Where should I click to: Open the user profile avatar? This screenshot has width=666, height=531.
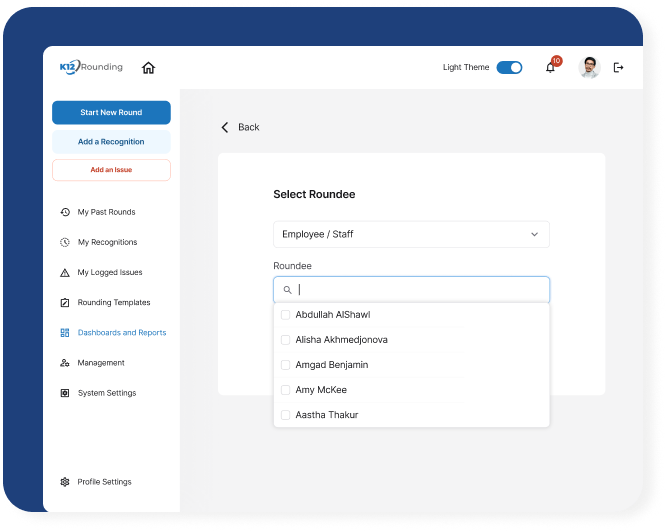pos(589,68)
